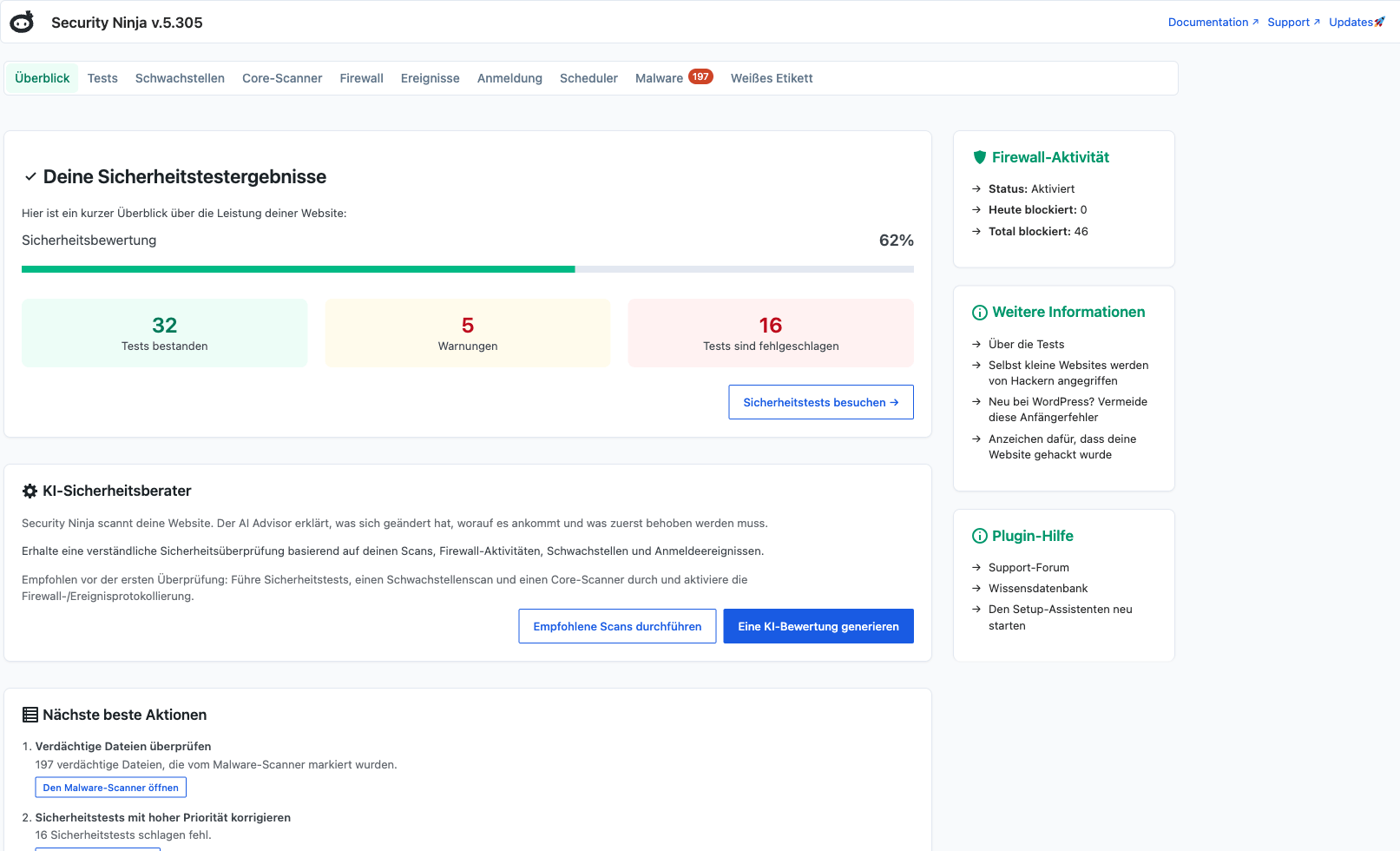
Task: Open the Über die Tests link
Action: coord(1026,344)
